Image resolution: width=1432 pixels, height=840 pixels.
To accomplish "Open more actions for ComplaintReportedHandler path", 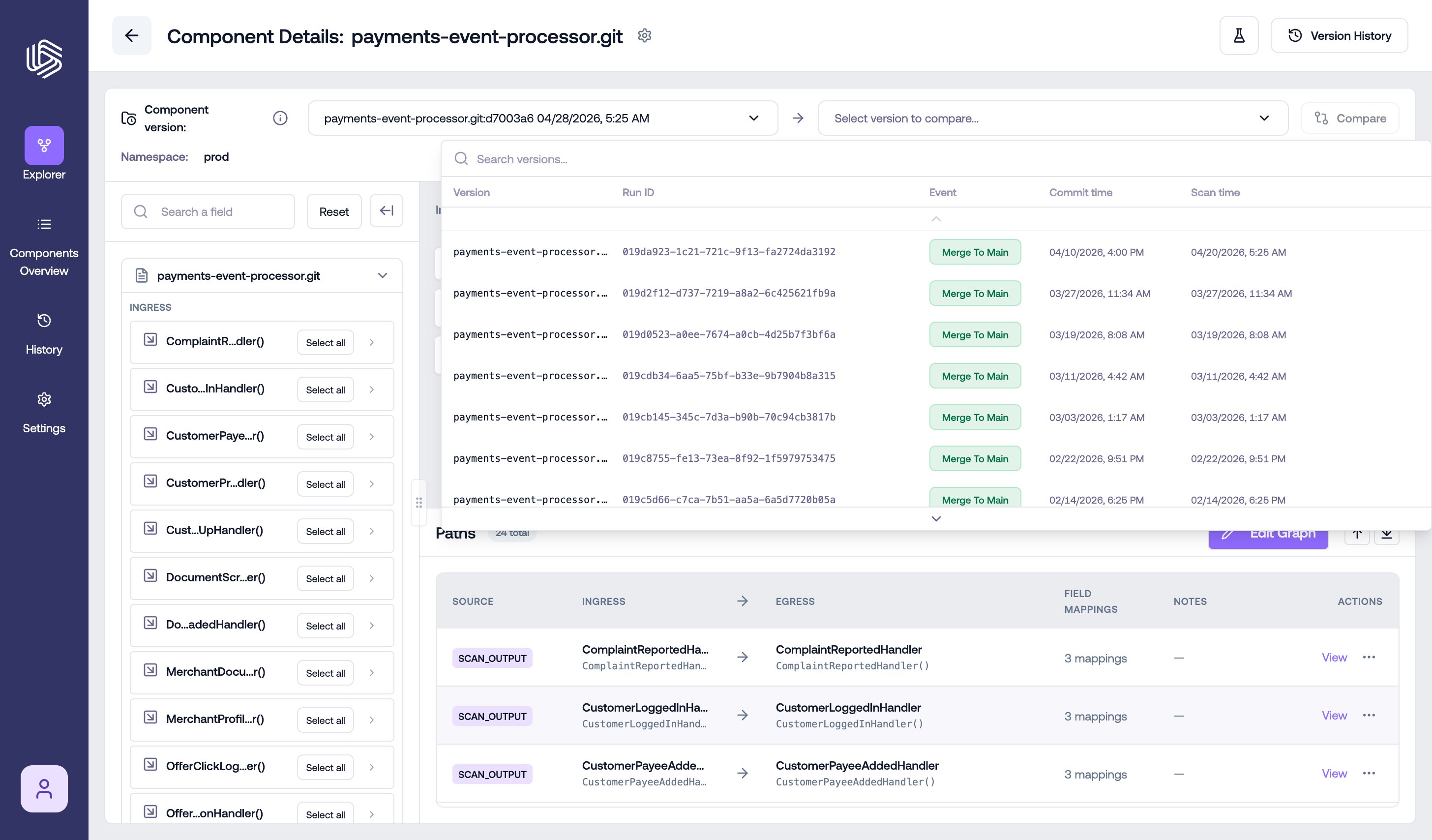I will [1369, 657].
